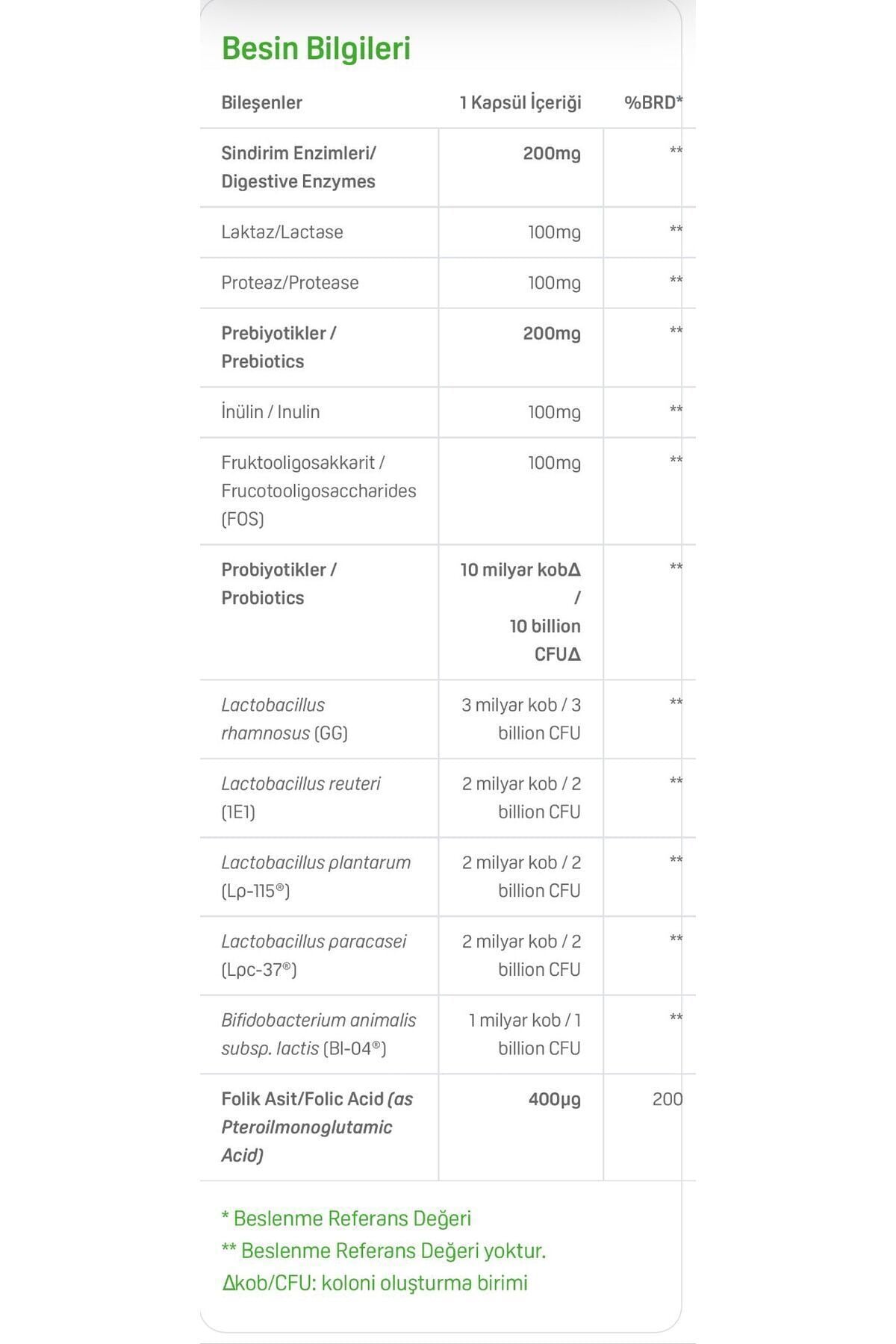Select the Probiyotikler / Probiotics row

tap(448, 612)
